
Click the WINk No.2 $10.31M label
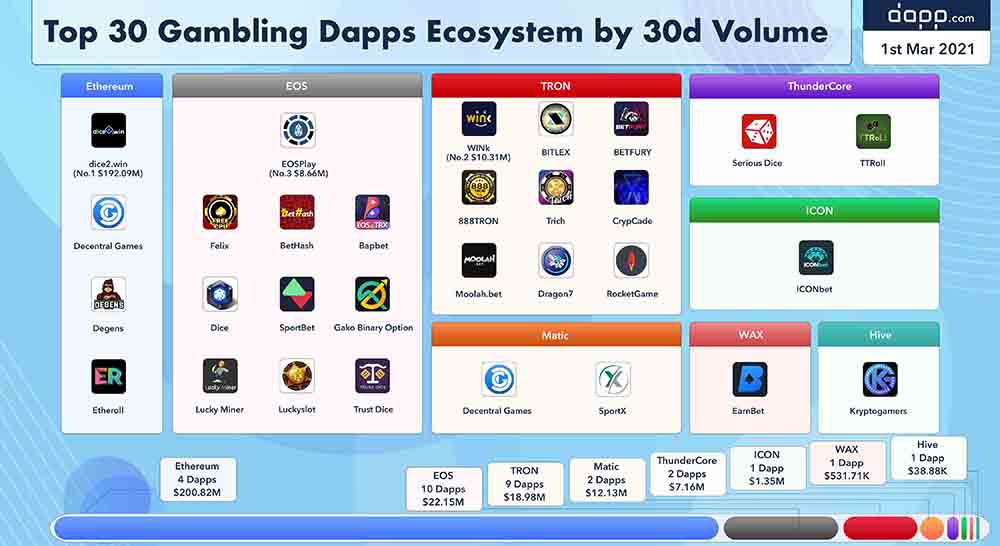(478, 152)
